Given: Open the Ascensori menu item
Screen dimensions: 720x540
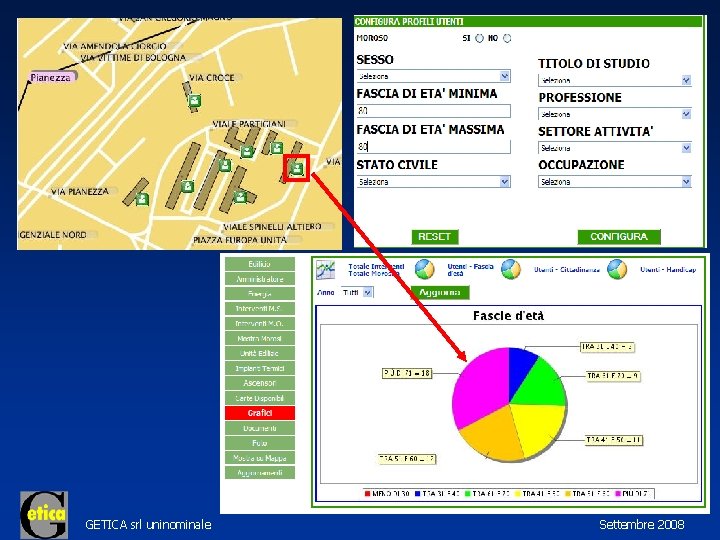Looking at the screenshot, I should (x=259, y=383).
